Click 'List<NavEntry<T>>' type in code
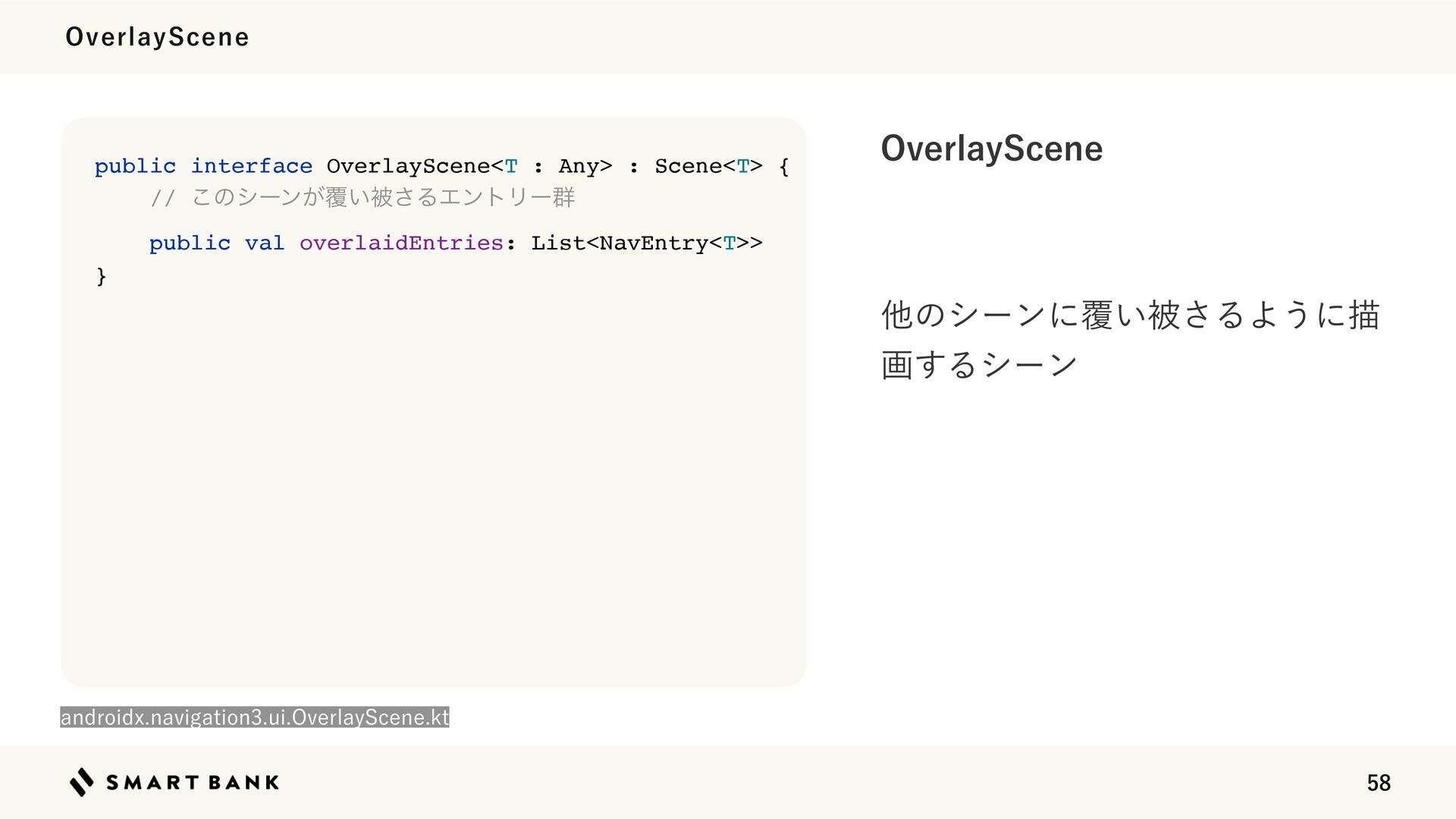1456x819 pixels. point(646,243)
